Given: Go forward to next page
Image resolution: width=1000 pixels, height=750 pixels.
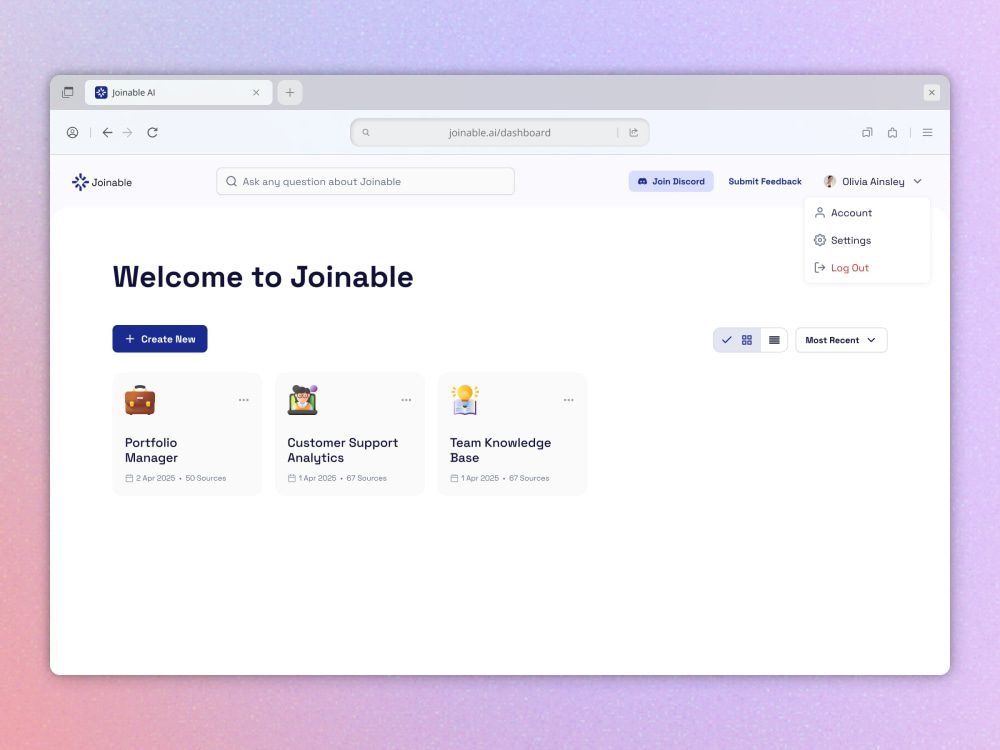Looking at the screenshot, I should click(128, 133).
